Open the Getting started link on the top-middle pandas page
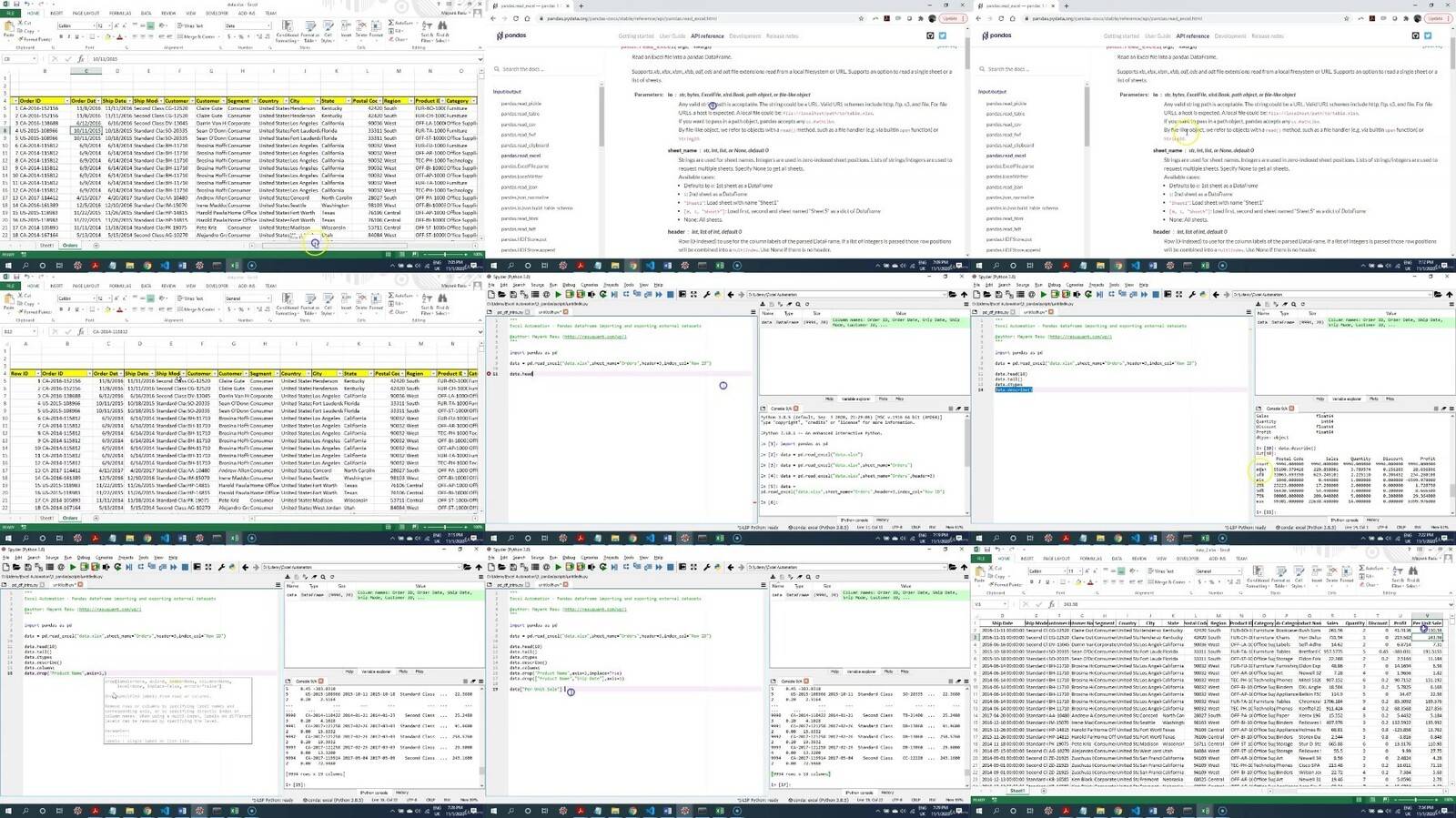1456x818 pixels. pos(636,35)
